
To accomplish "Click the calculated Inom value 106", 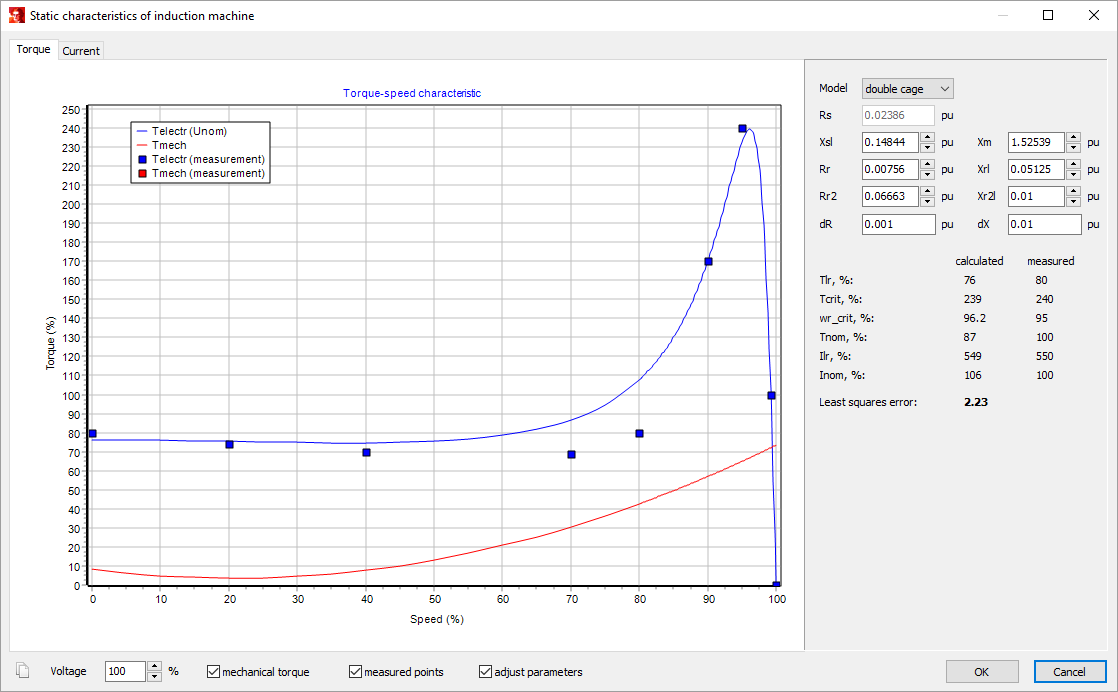I will pyautogui.click(x=973, y=375).
